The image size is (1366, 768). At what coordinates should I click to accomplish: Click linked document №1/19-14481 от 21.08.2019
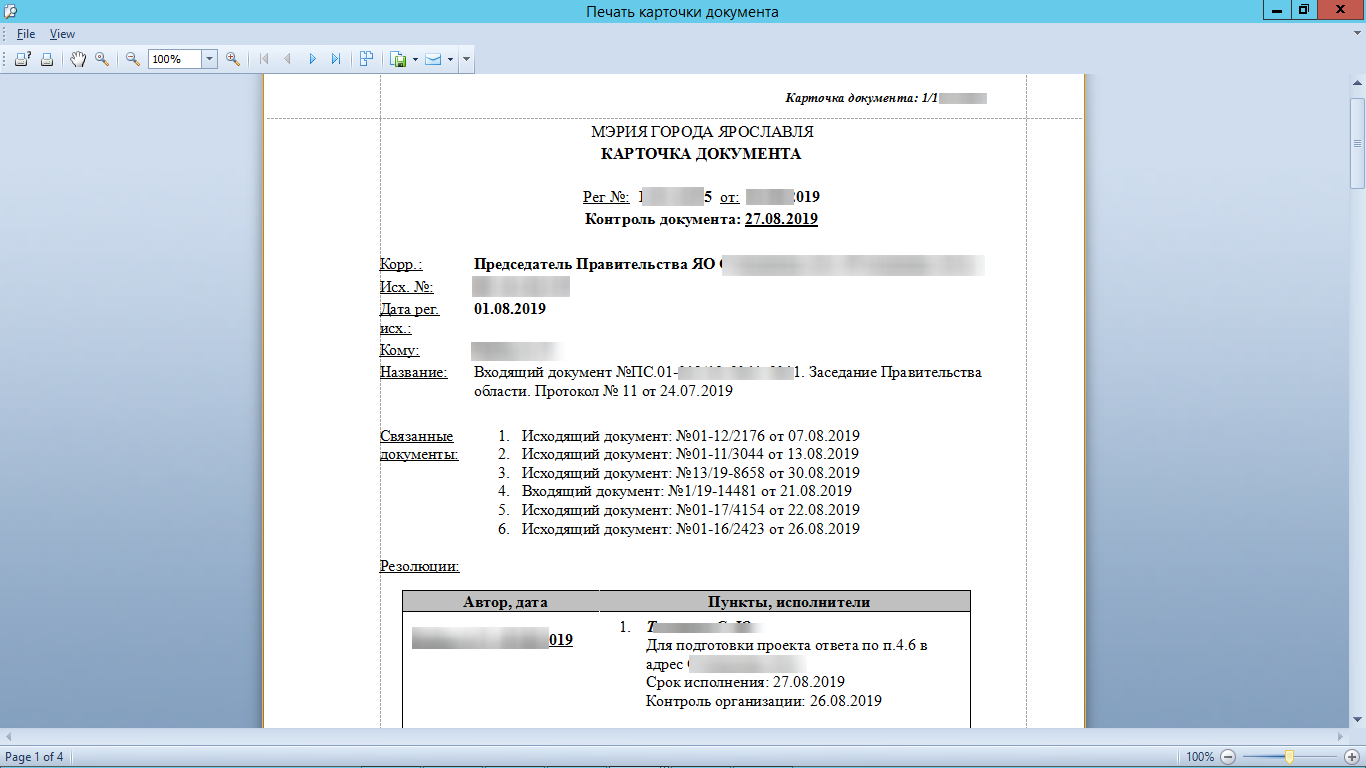pyautogui.click(x=686, y=491)
